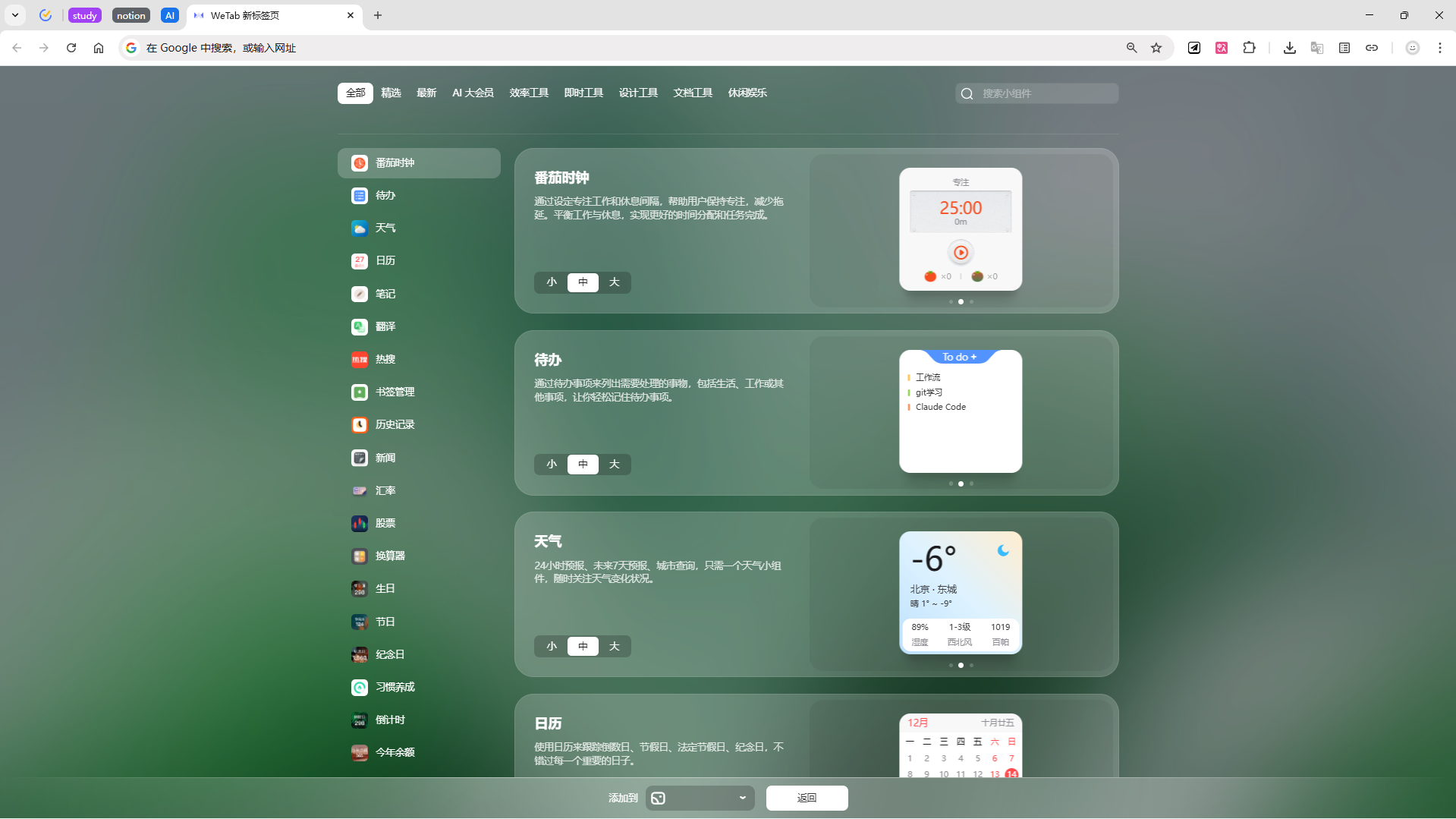Viewport: 1456px width, 819px height.
Task: Reload the current page
Action: pos(71,48)
